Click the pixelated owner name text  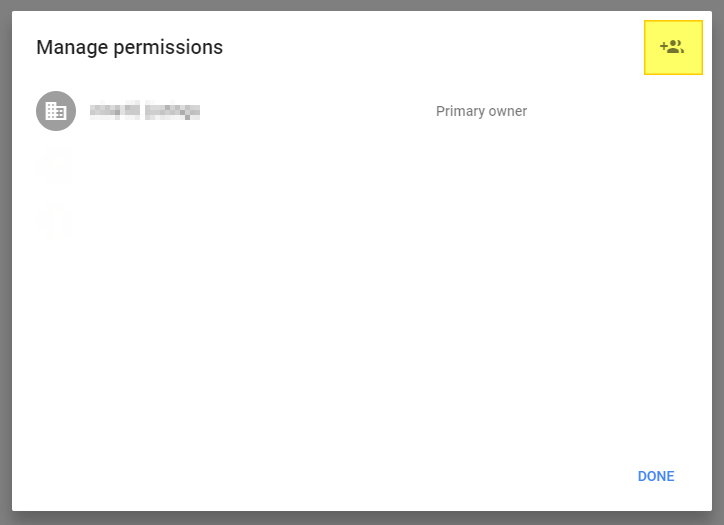coord(145,111)
